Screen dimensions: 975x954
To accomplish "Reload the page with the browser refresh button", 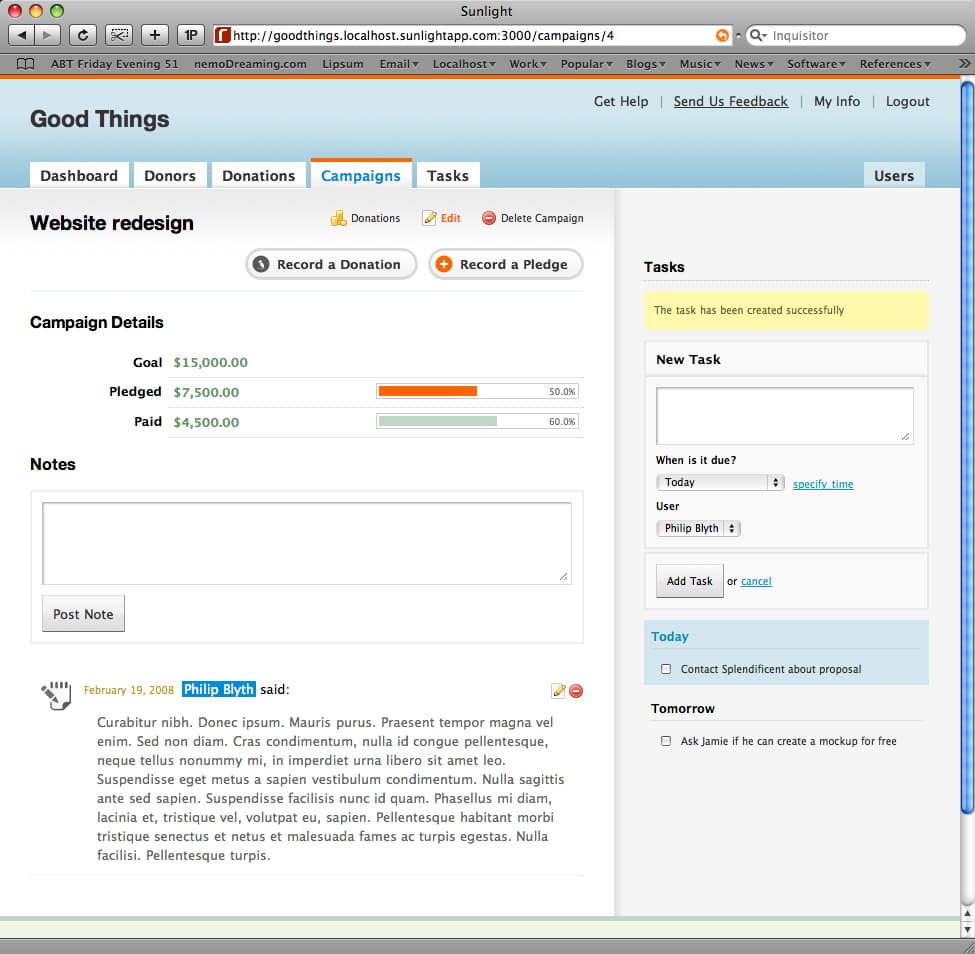I will pos(82,35).
